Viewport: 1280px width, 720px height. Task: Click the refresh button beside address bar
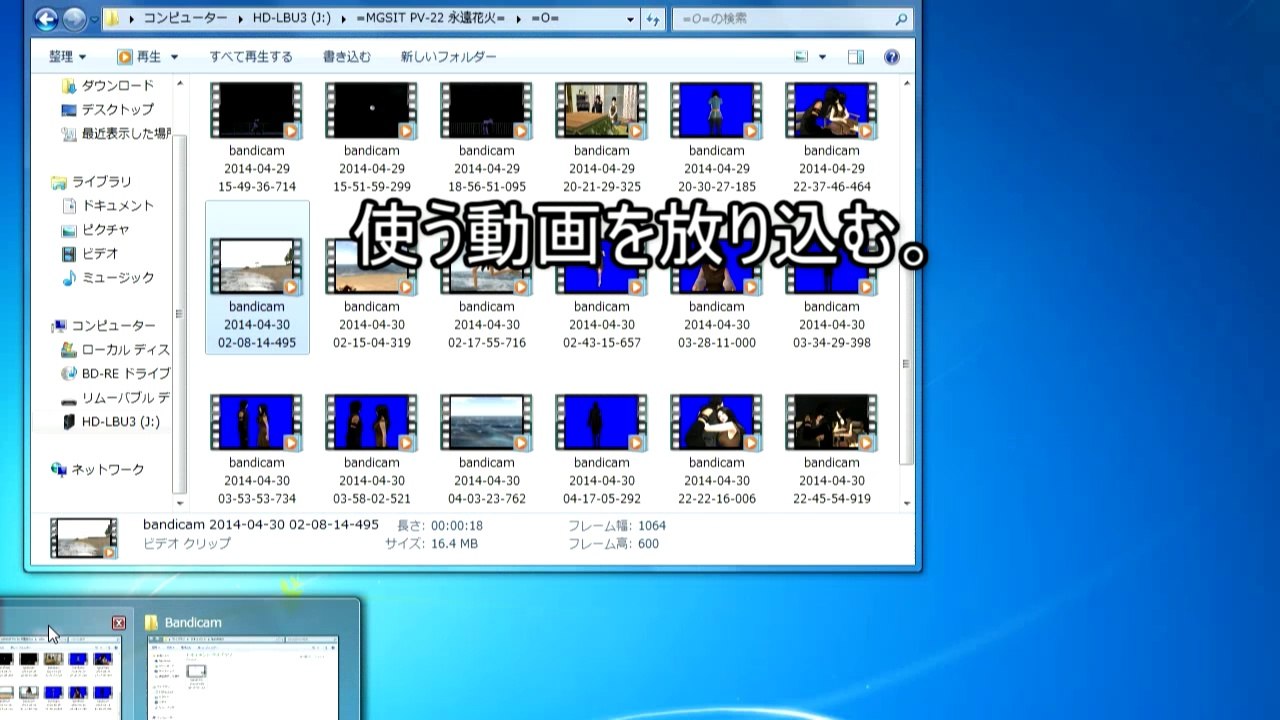653,18
